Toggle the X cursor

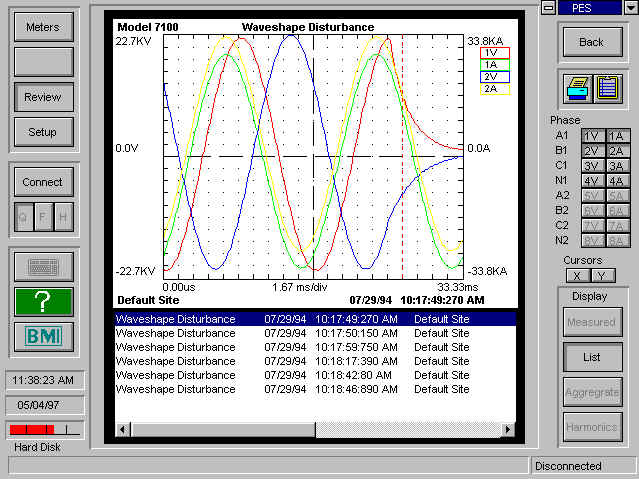[576, 275]
